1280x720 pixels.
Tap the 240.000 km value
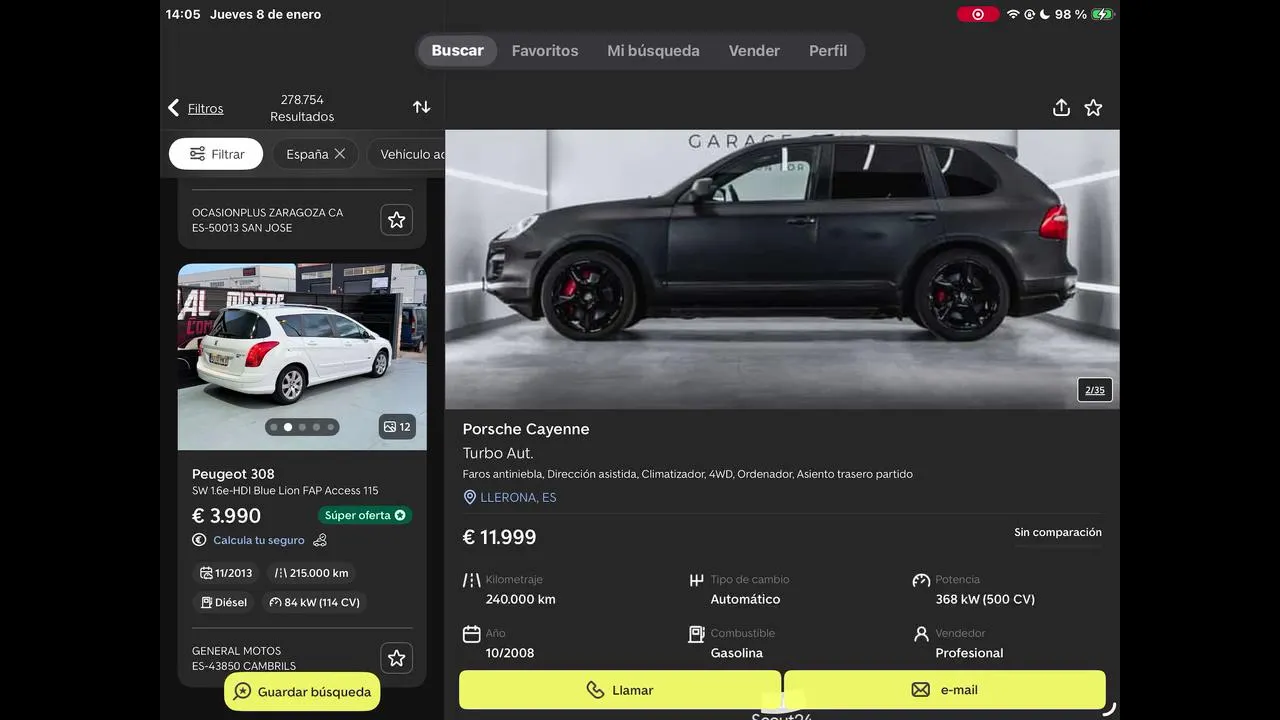[x=520, y=599]
